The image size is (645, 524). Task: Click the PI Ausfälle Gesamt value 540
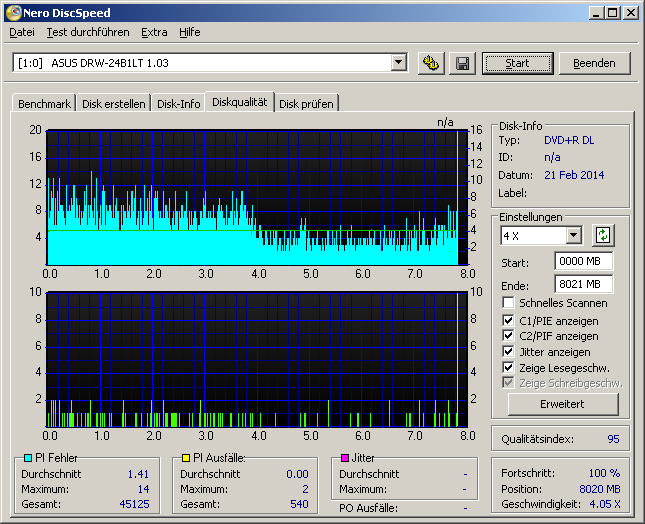[299, 504]
